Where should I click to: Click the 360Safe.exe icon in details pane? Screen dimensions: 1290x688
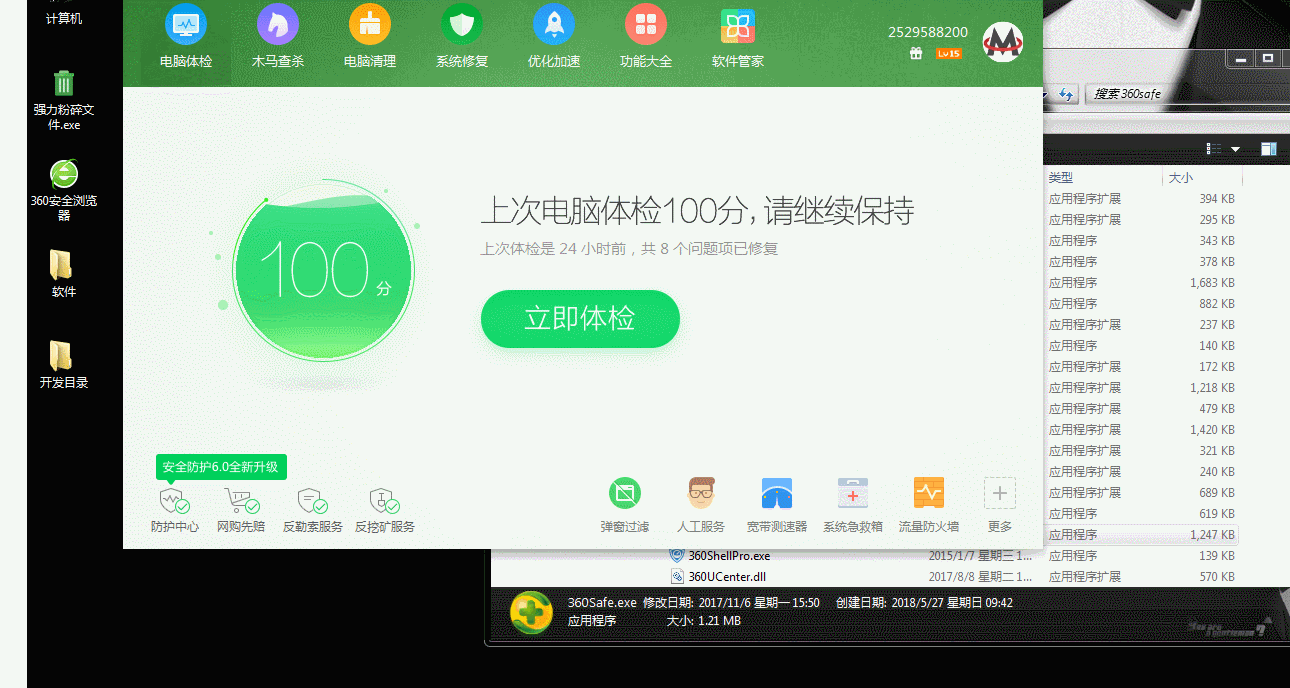tap(531, 612)
